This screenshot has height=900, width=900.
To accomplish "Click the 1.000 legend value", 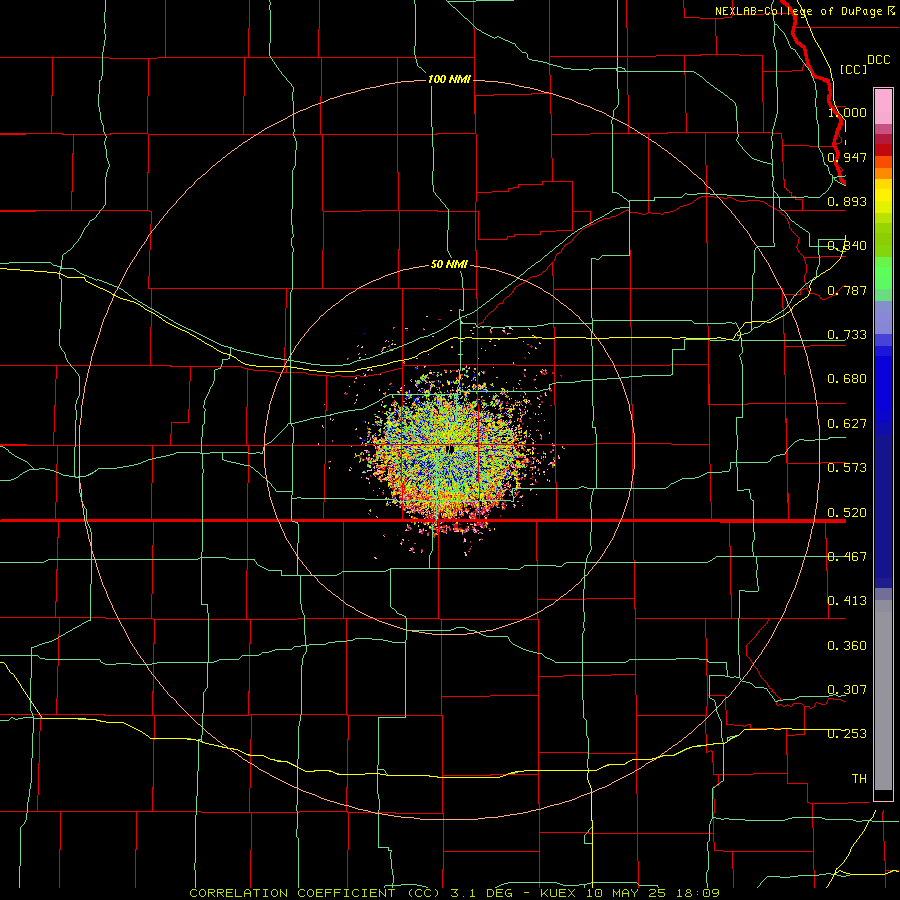I will (847, 112).
